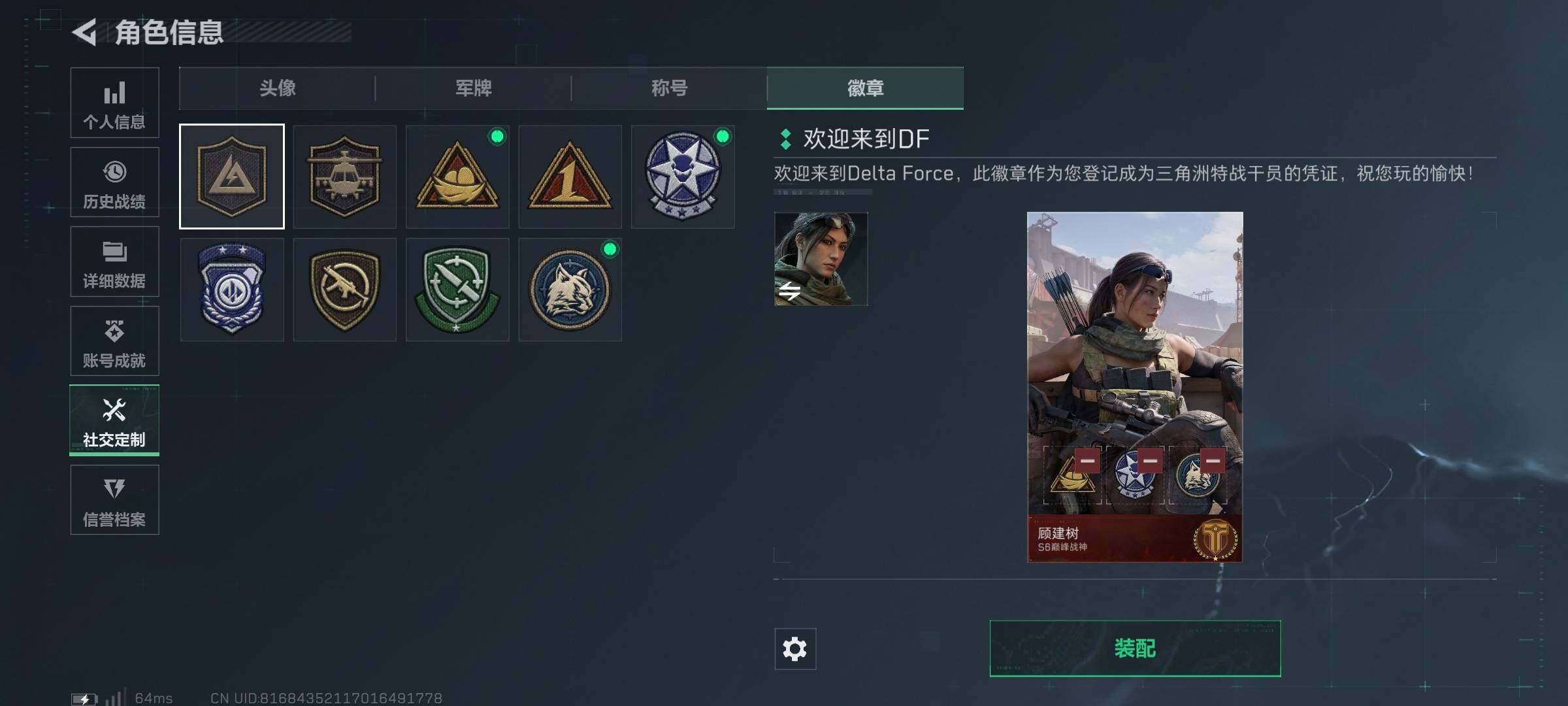
Task: Choose the blue two-star shield badge
Action: [232, 290]
